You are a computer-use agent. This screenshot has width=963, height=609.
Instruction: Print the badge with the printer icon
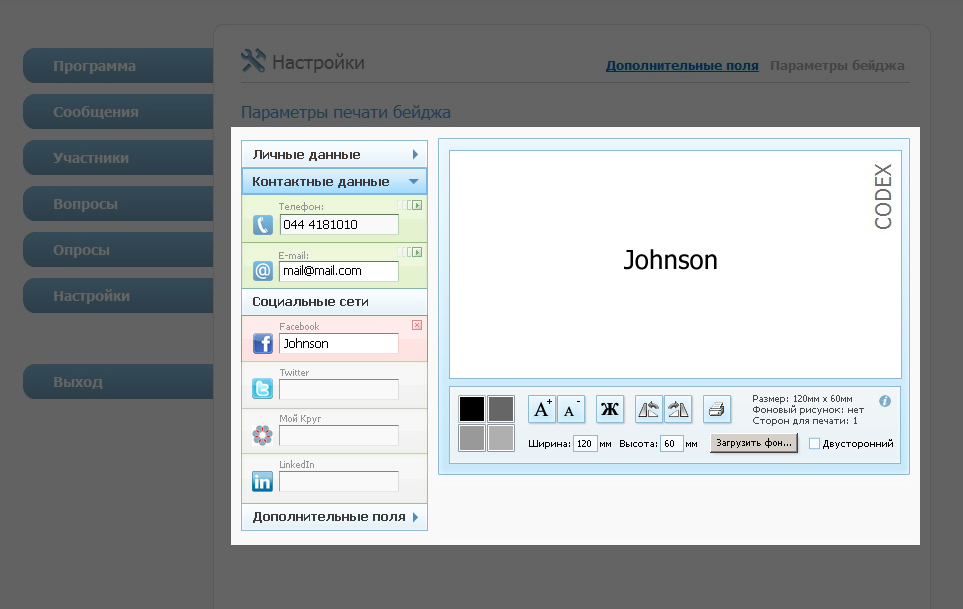pyautogui.click(x=717, y=409)
